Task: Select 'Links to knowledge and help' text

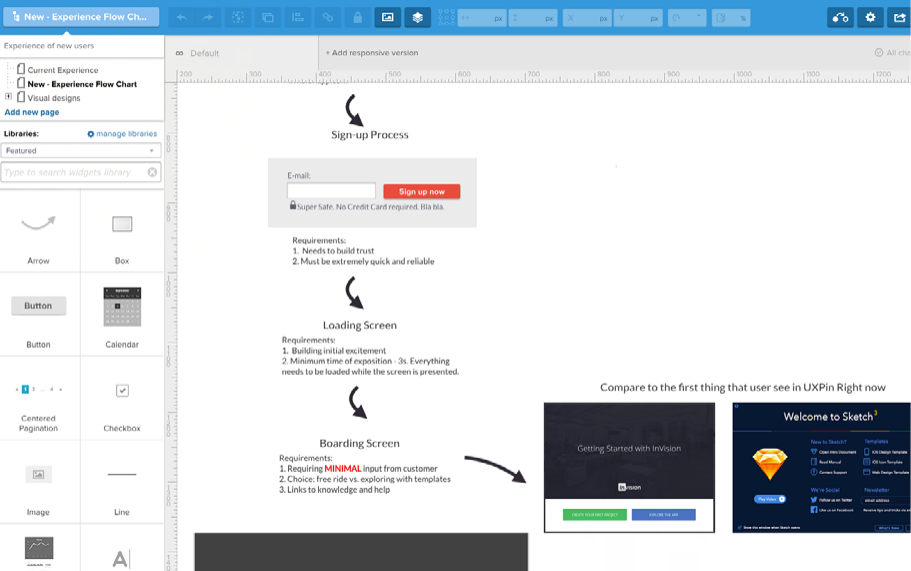Action: (339, 490)
